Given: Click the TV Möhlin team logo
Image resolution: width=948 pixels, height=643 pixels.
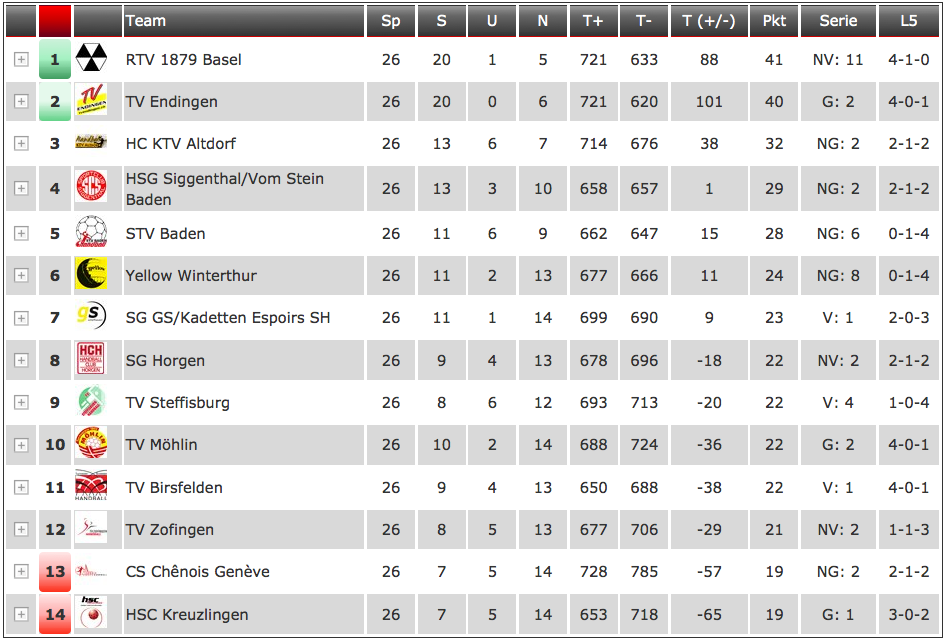Looking at the screenshot, I should tap(91, 444).
